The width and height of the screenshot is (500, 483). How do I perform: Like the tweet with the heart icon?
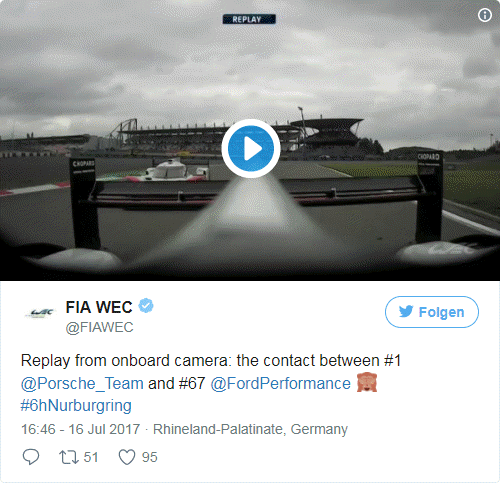point(127,457)
